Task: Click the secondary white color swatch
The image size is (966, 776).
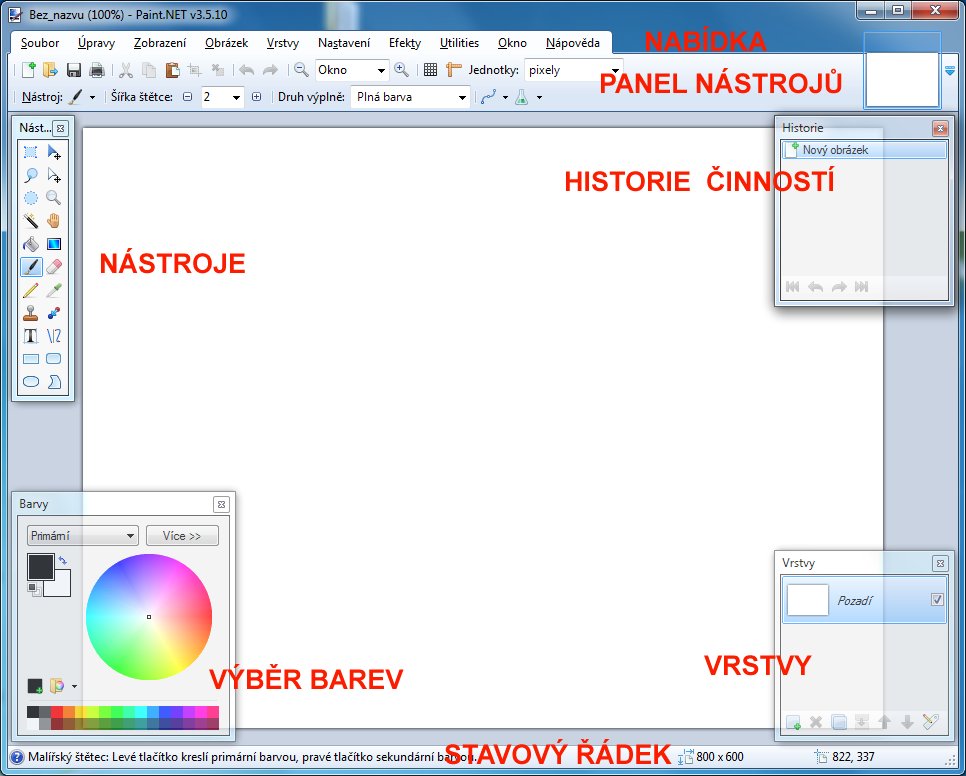Action: (x=62, y=588)
